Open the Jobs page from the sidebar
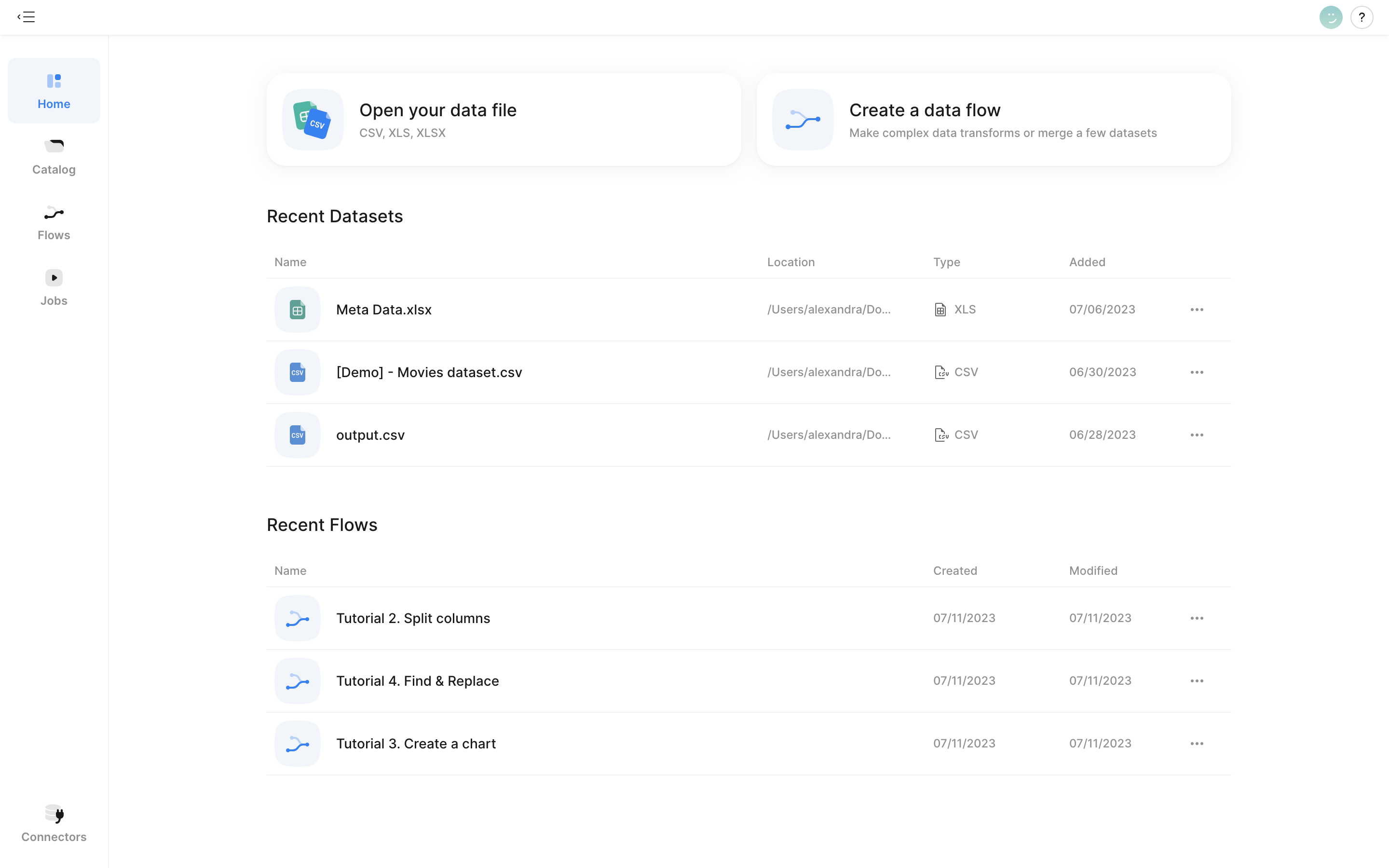Viewport: 1389px width, 868px height. tap(54, 287)
